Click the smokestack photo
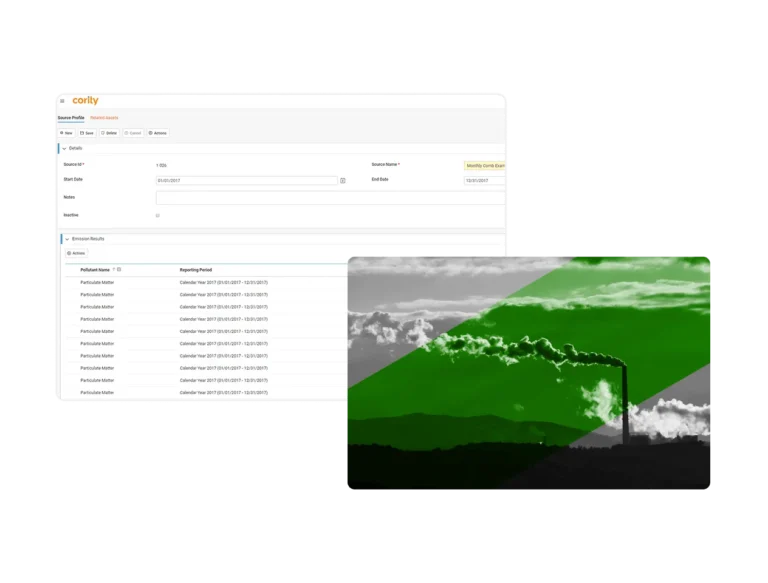Viewport: 768px width, 583px height. point(528,373)
